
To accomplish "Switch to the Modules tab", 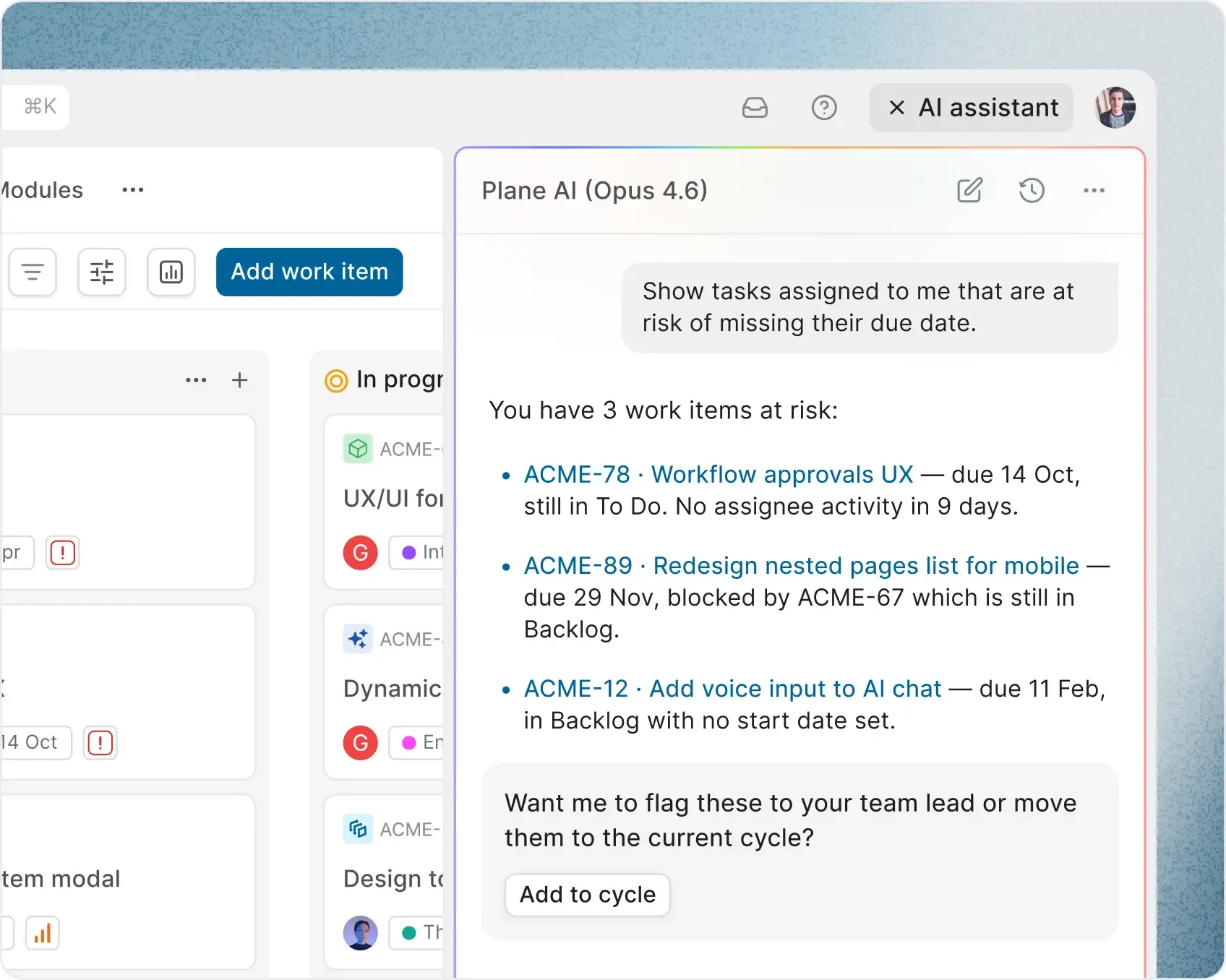I will 42,190.
